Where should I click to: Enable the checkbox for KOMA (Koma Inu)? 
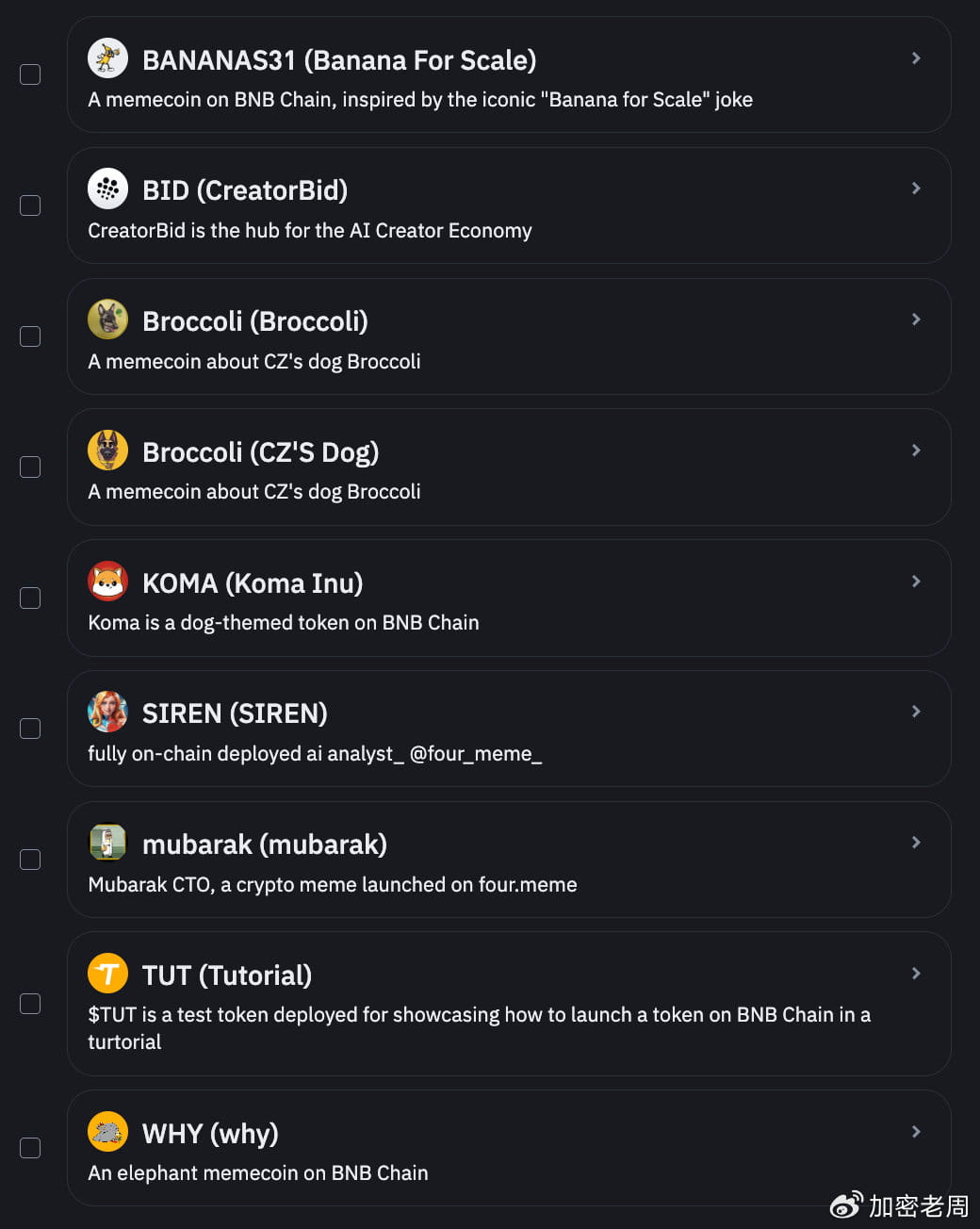tap(30, 598)
